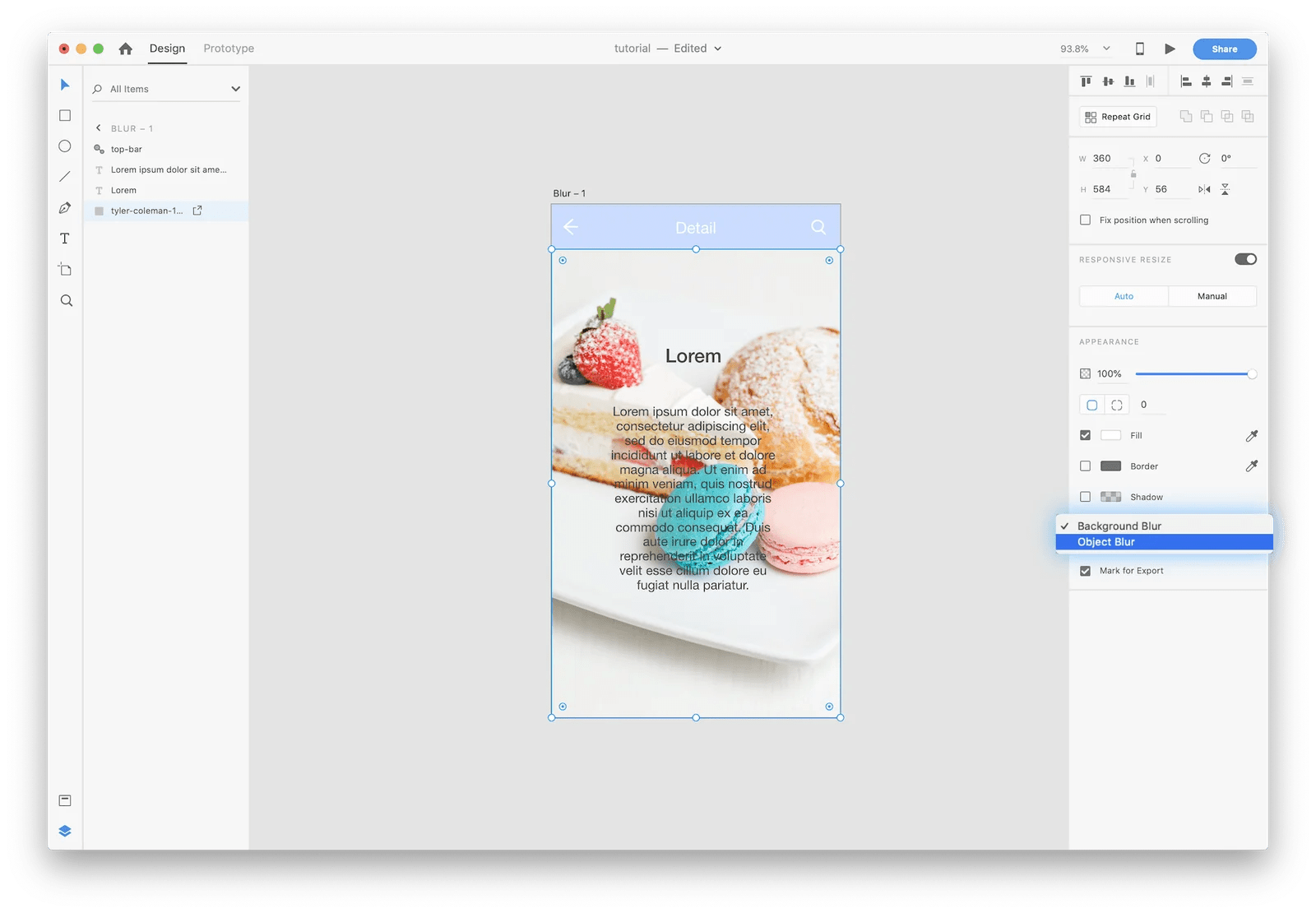Enable the Shadow checkbox
The image size is (1316, 913).
click(1086, 497)
